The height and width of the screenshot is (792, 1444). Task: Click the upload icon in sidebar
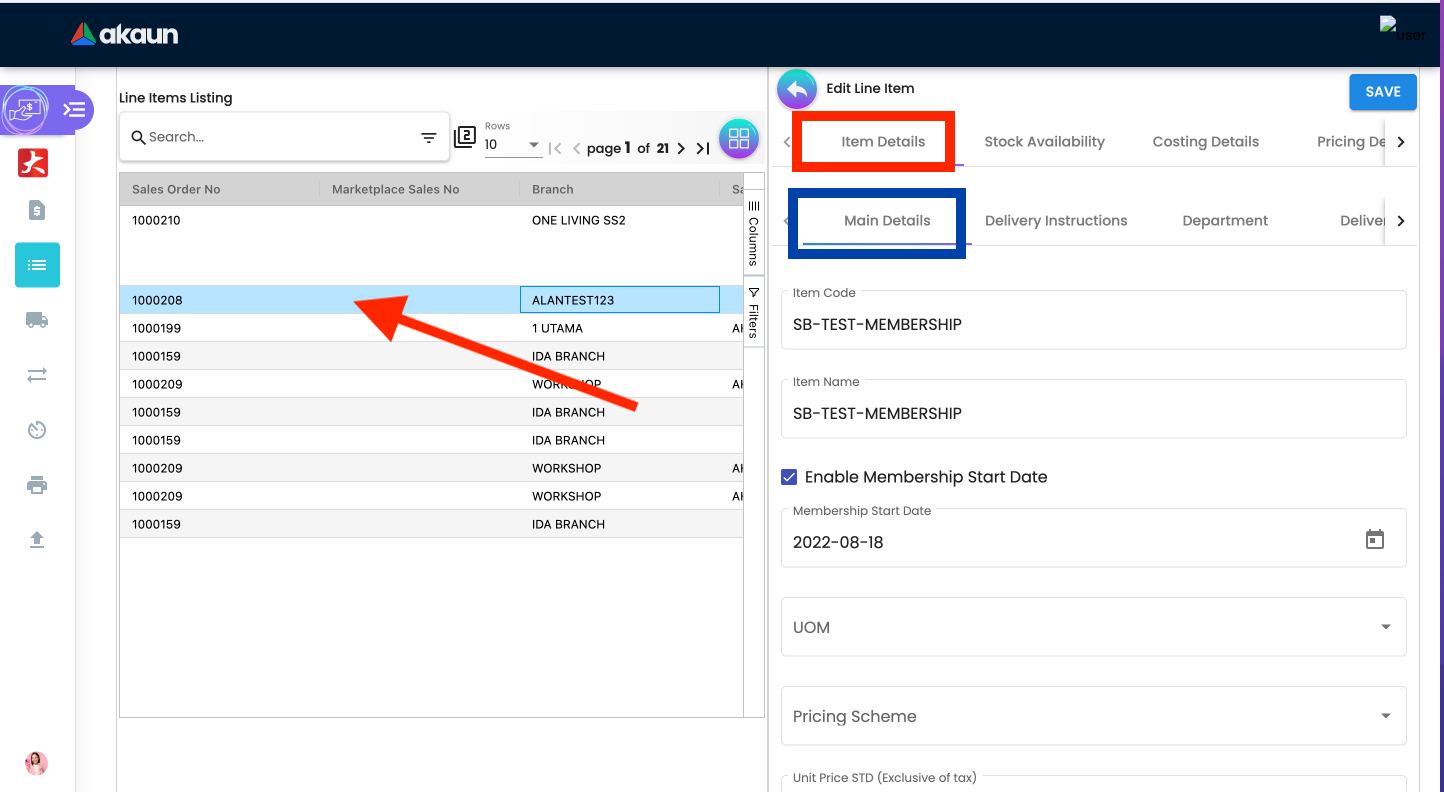37,540
